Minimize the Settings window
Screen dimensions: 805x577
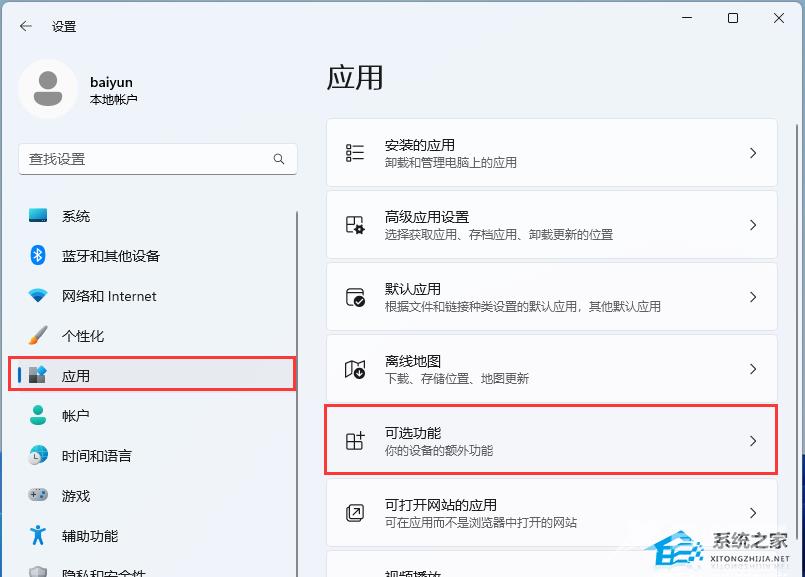(x=687, y=18)
